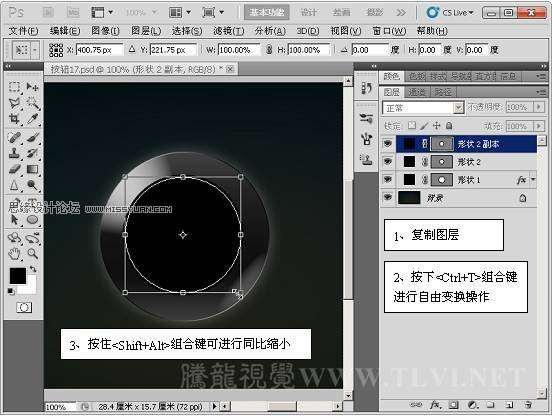Hide the 形状 2 副本 layer

pyautogui.click(x=388, y=143)
